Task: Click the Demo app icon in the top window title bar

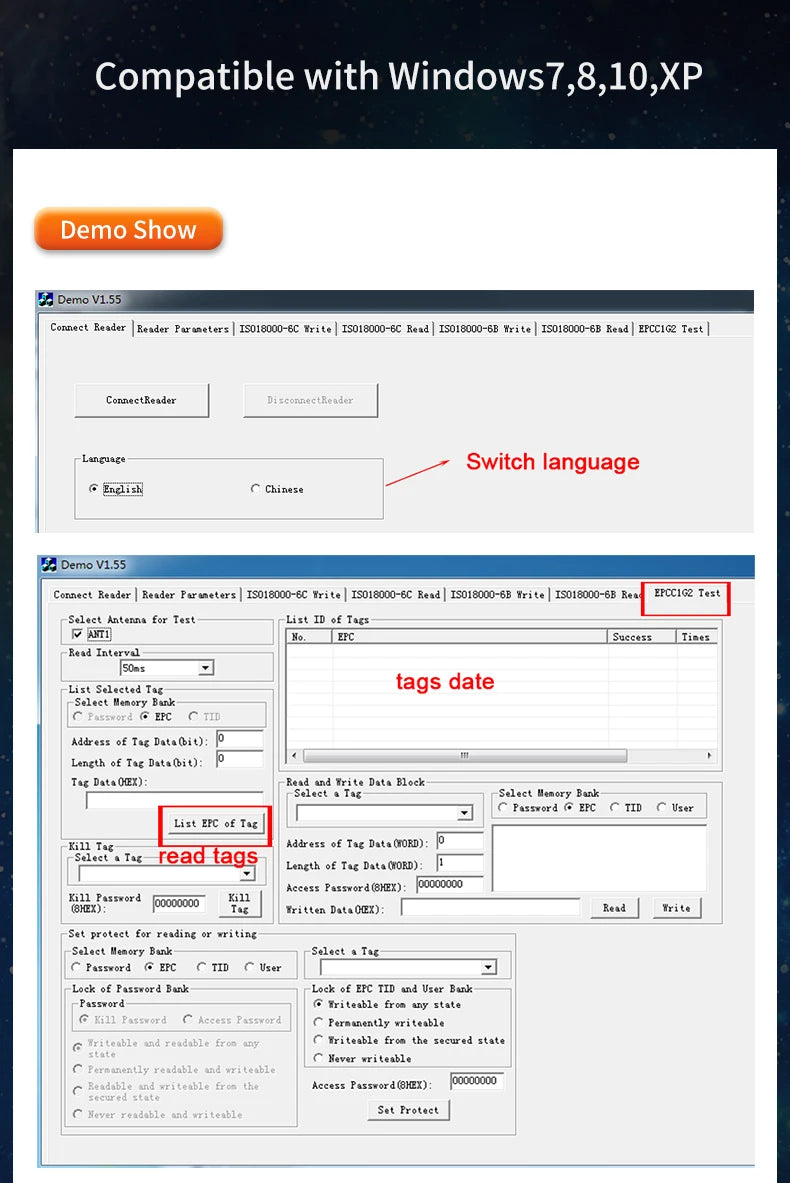Action: click(46, 300)
